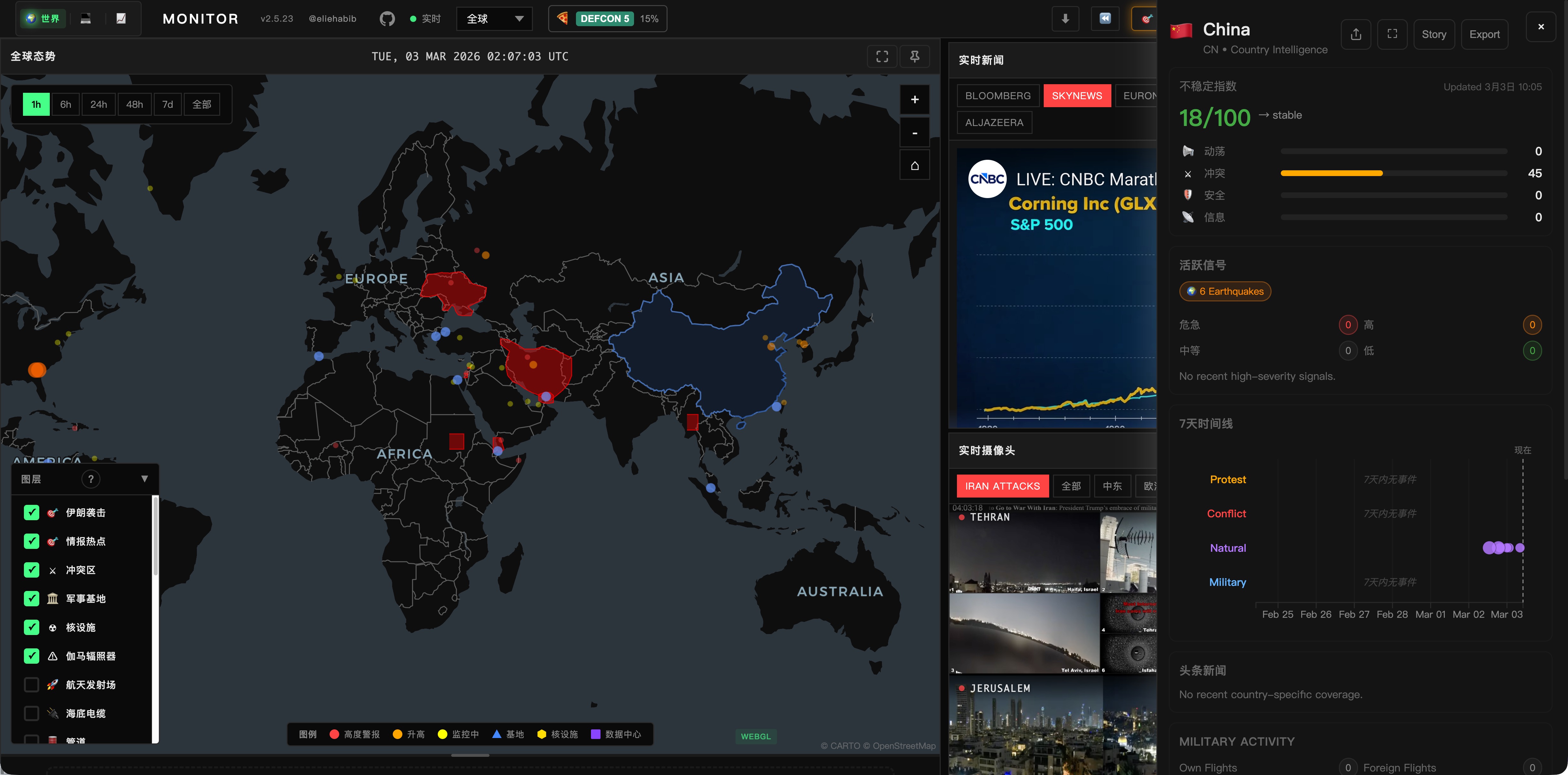Viewport: 1568px width, 775px height.
Task: Click the Story button
Action: [x=1433, y=34]
